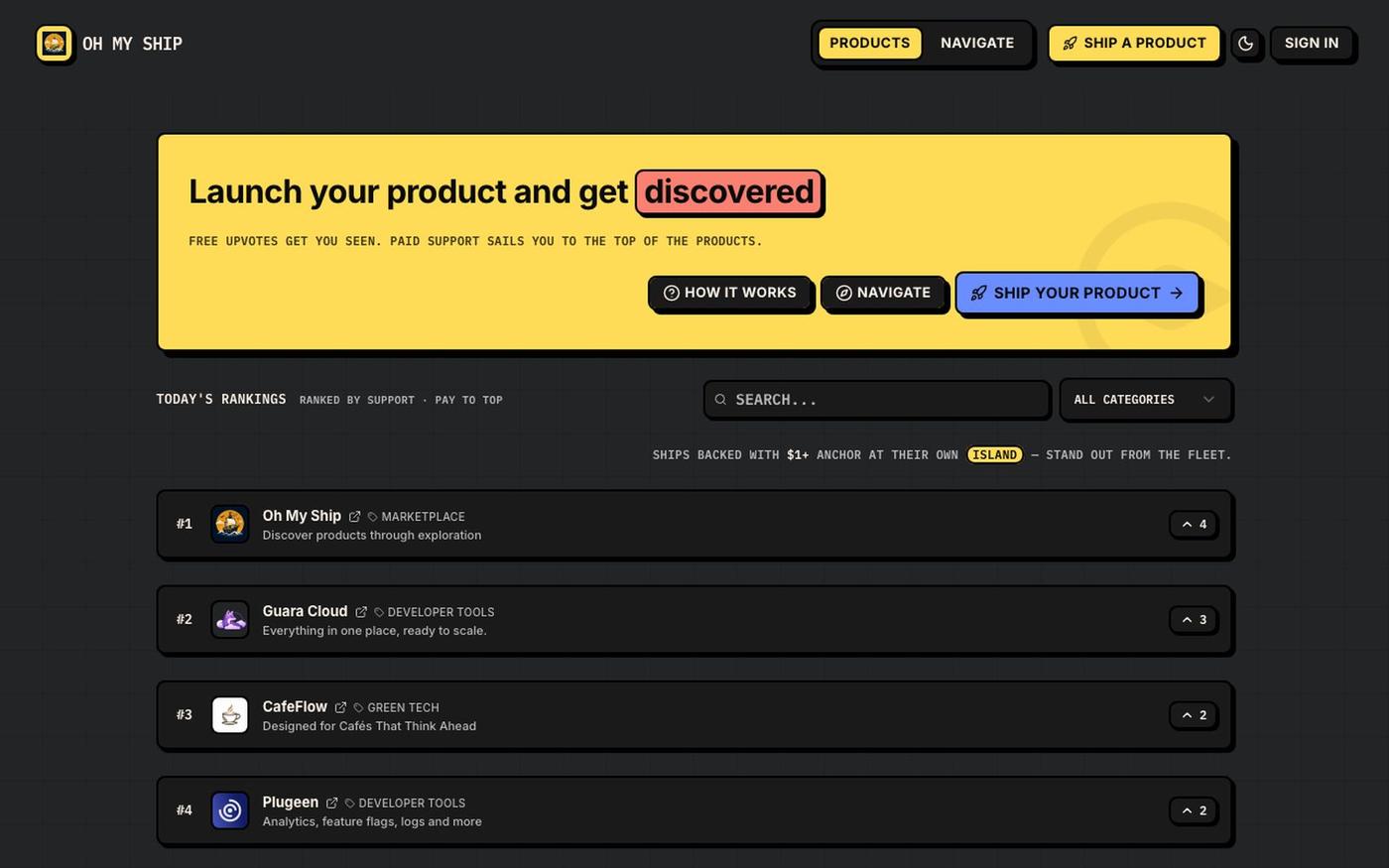The height and width of the screenshot is (868, 1389).
Task: Click 'Everything in one place, ready to scale.' text
Action: tap(374, 631)
